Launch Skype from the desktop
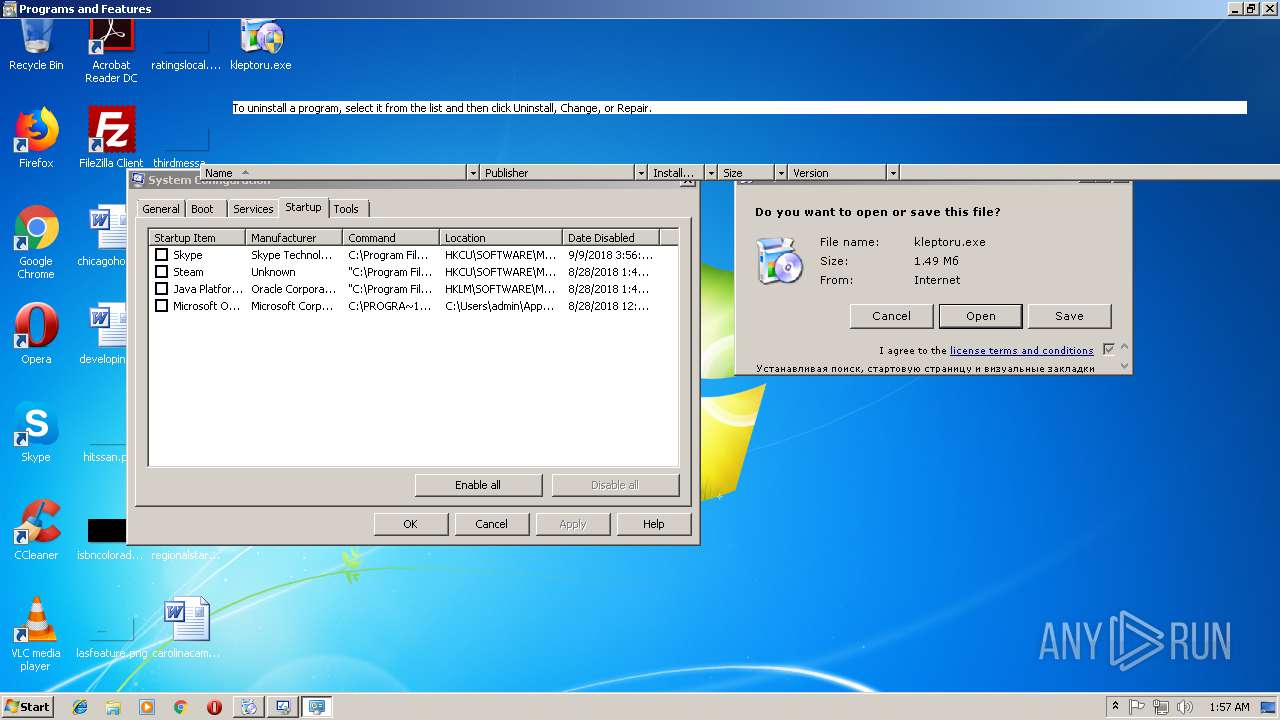This screenshot has width=1280, height=720. pos(36,432)
